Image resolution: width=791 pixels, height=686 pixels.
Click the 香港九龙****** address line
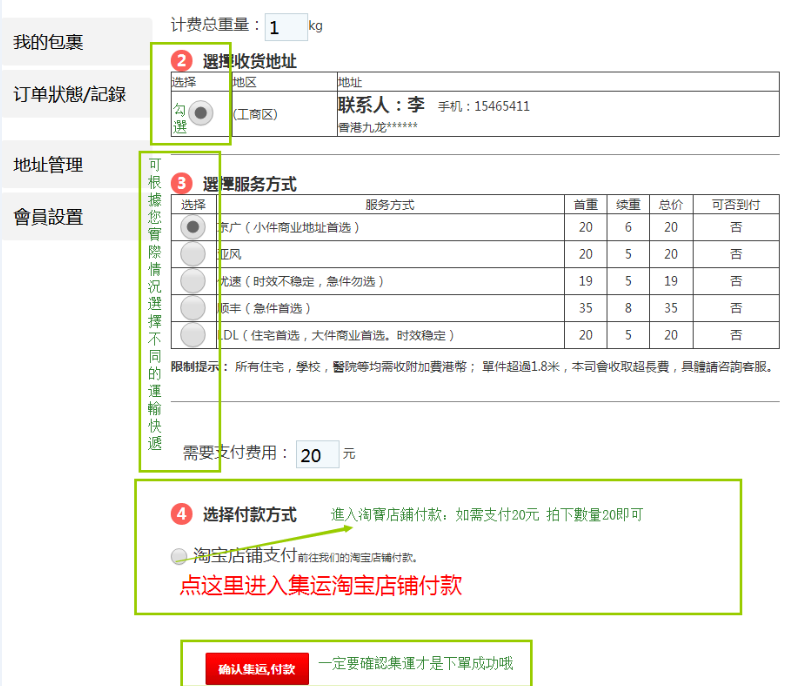pos(378,127)
